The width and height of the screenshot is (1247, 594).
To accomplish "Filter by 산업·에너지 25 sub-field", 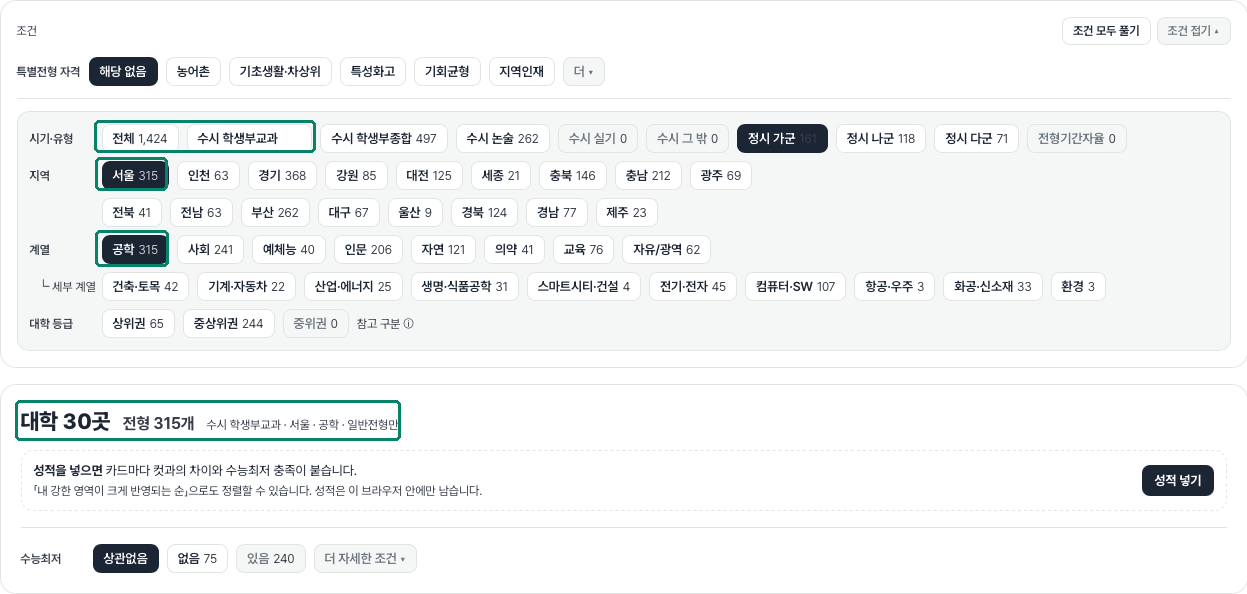I will pos(353,287).
